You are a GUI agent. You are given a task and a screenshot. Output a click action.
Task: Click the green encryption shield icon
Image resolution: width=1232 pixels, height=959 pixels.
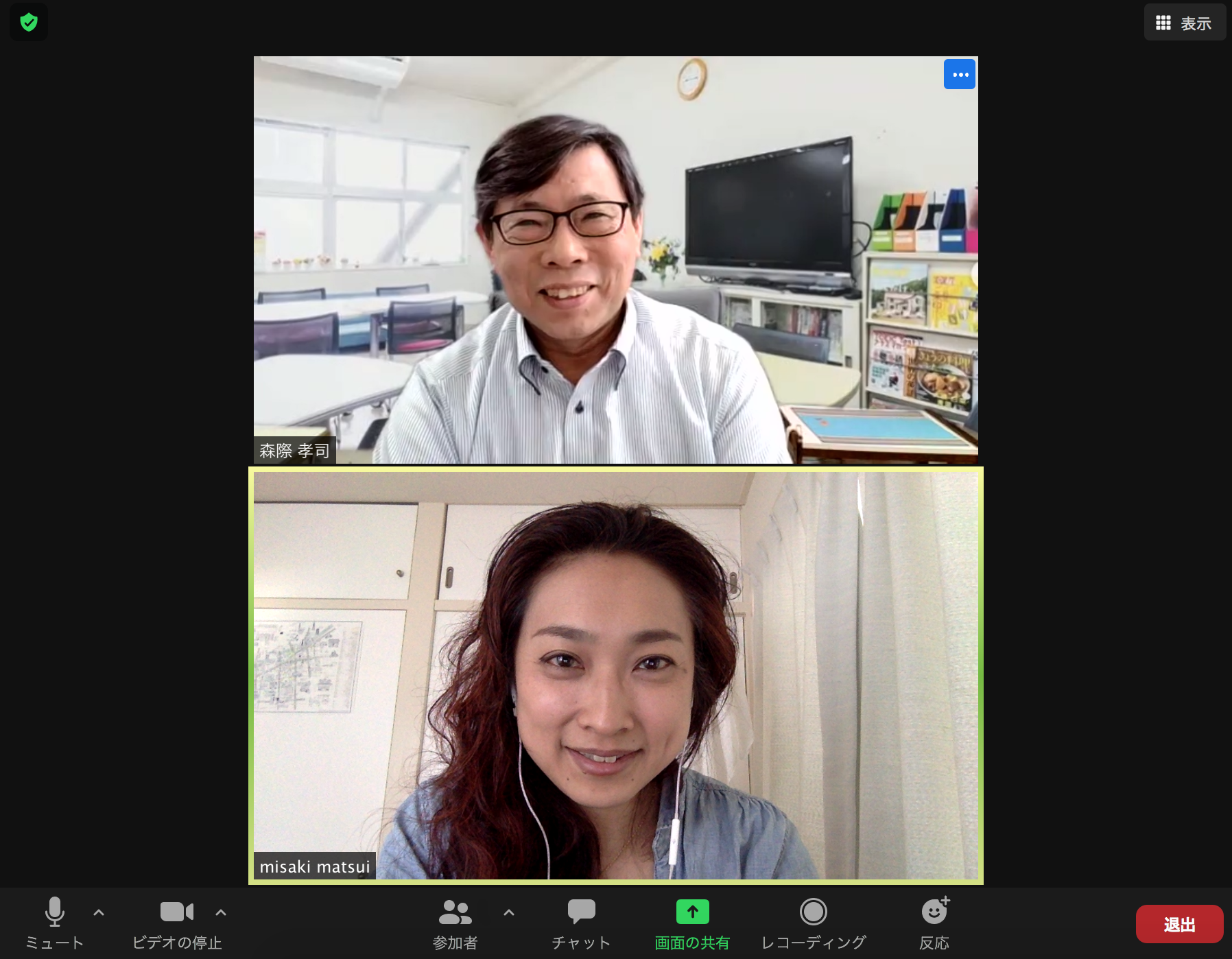pyautogui.click(x=29, y=23)
